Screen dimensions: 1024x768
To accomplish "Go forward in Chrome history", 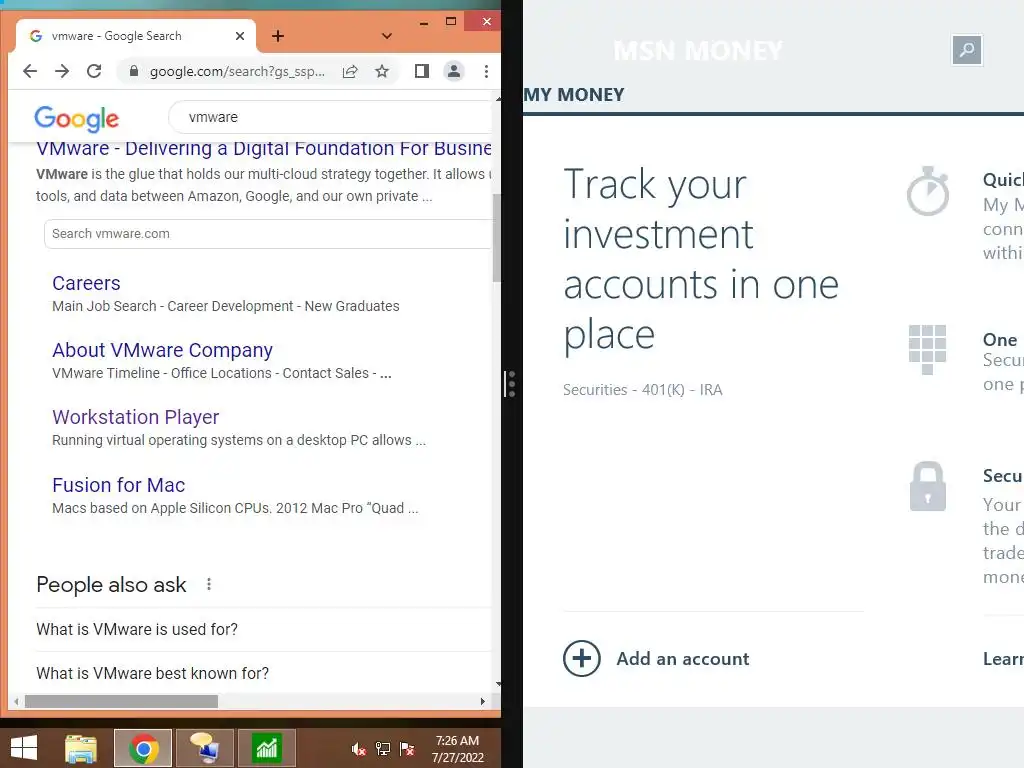I will pyautogui.click(x=62, y=71).
